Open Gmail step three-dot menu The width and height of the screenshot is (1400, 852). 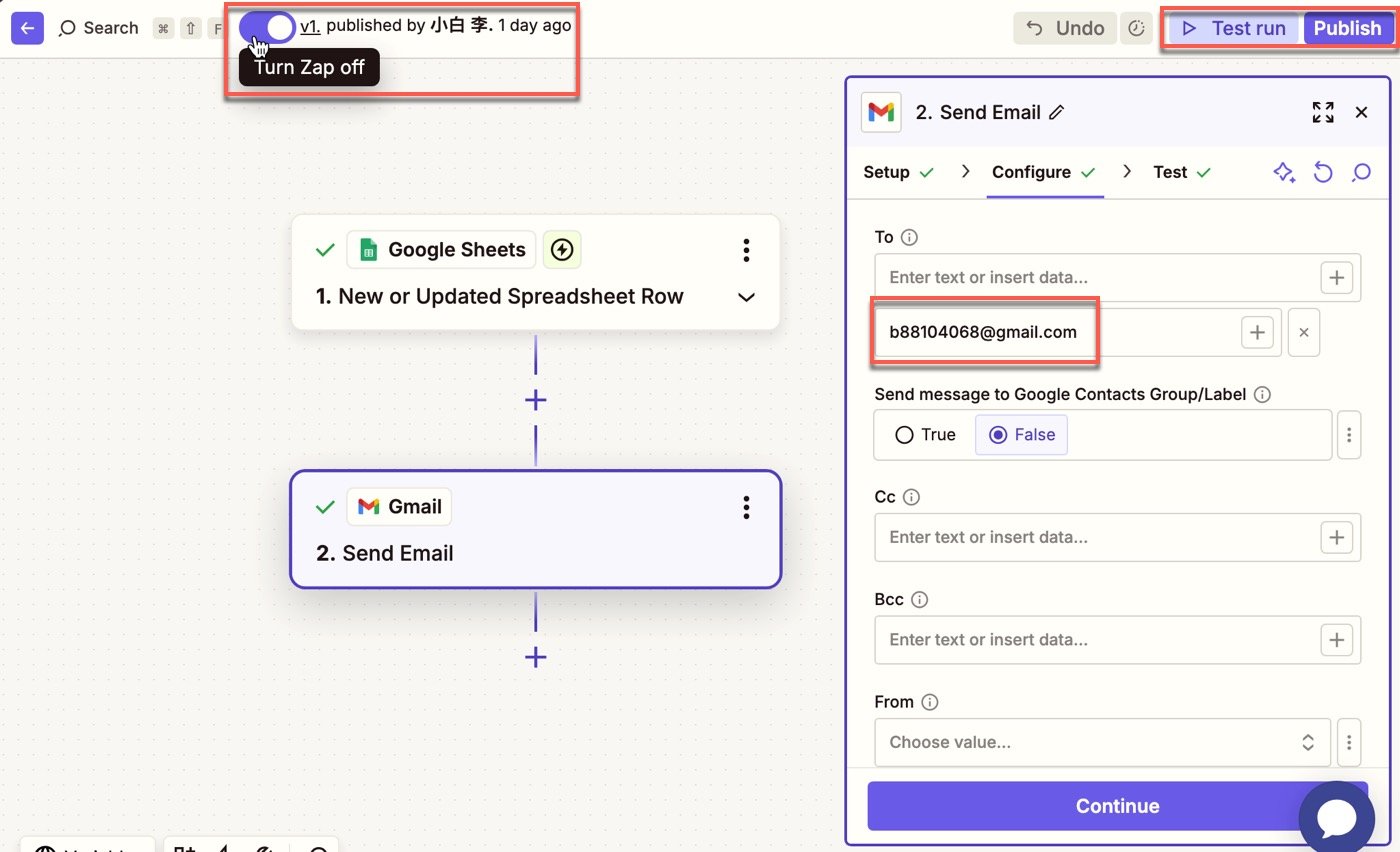tap(746, 507)
